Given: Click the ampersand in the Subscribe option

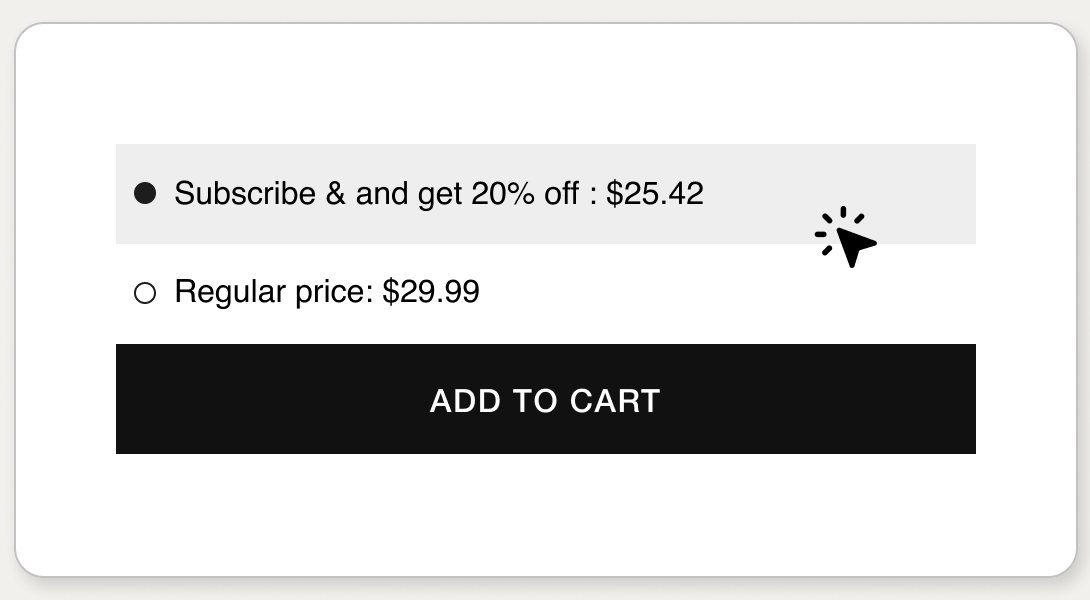Looking at the screenshot, I should pos(335,193).
